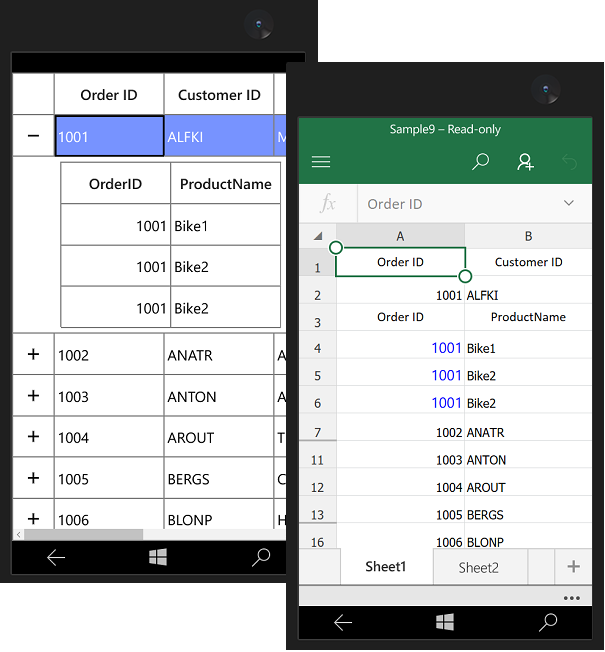Select the Bike1 cell in nested grid
This screenshot has height=652, width=605.
click(x=225, y=225)
